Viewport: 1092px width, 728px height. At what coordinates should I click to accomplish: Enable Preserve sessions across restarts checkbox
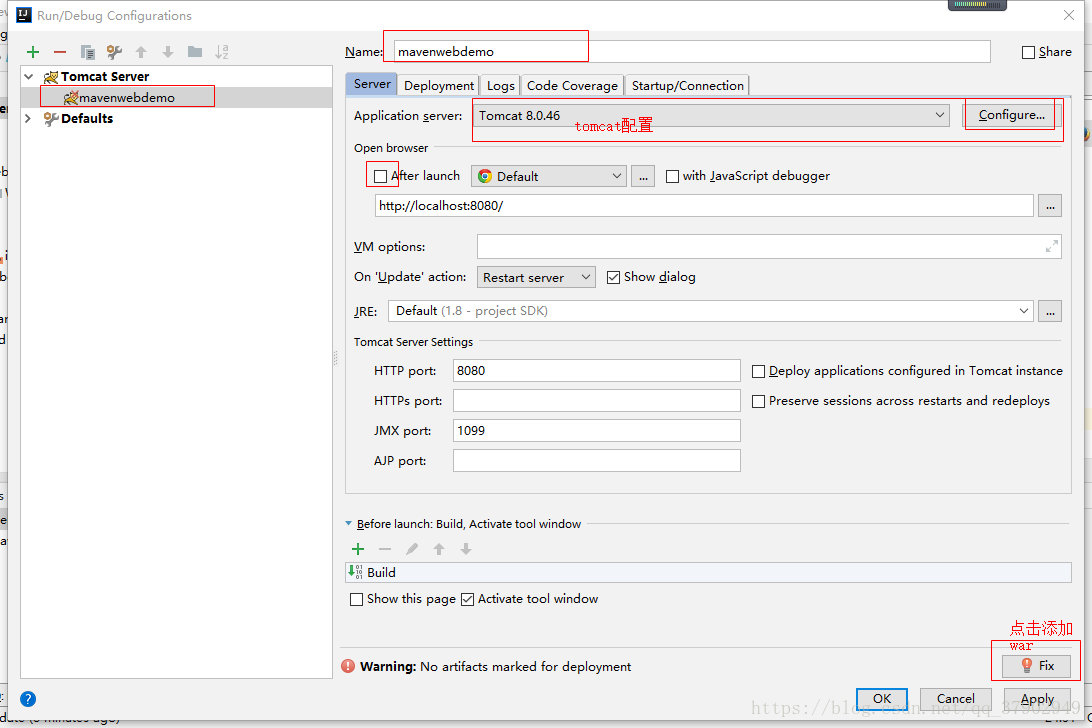(x=758, y=401)
